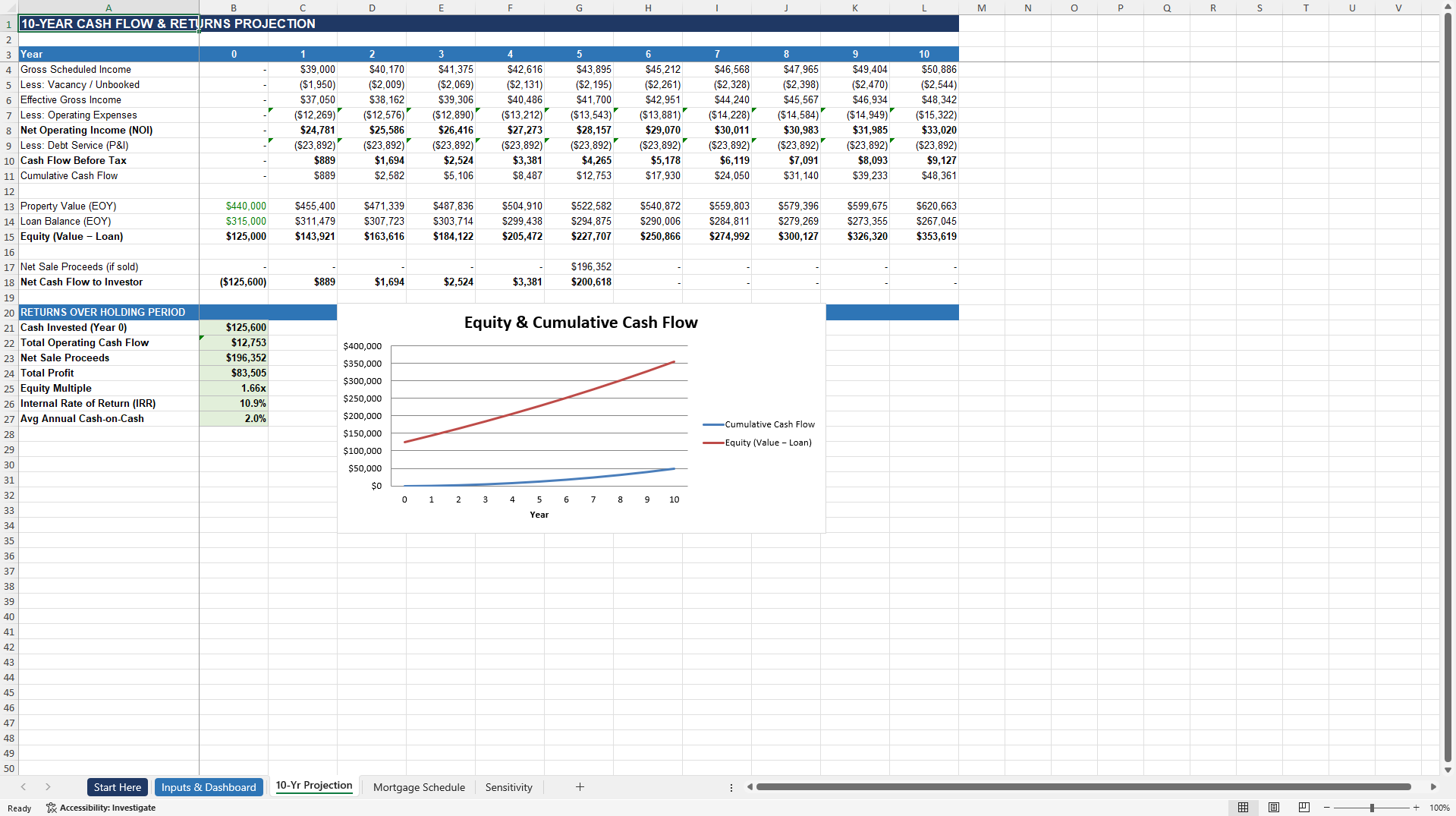Click horizontal scrollbar right arrow
This screenshot has height=816, width=1456.
click(1433, 787)
